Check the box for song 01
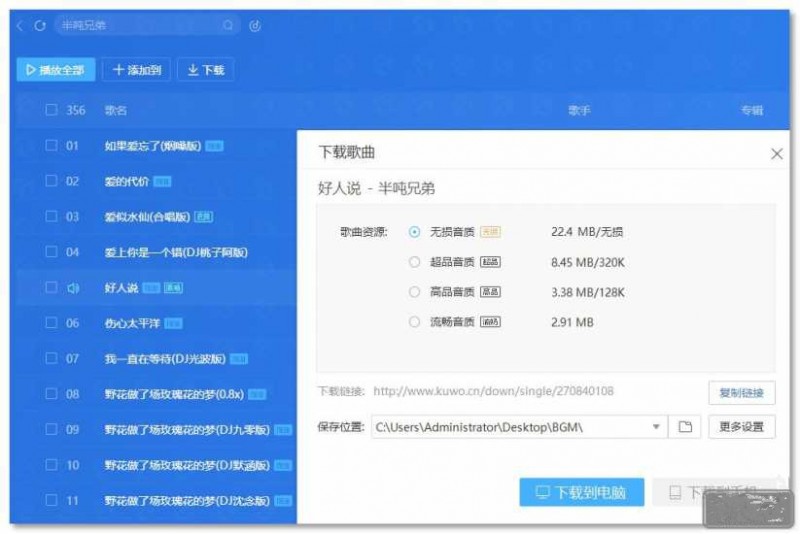The width and height of the screenshot is (800, 534). (x=51, y=146)
